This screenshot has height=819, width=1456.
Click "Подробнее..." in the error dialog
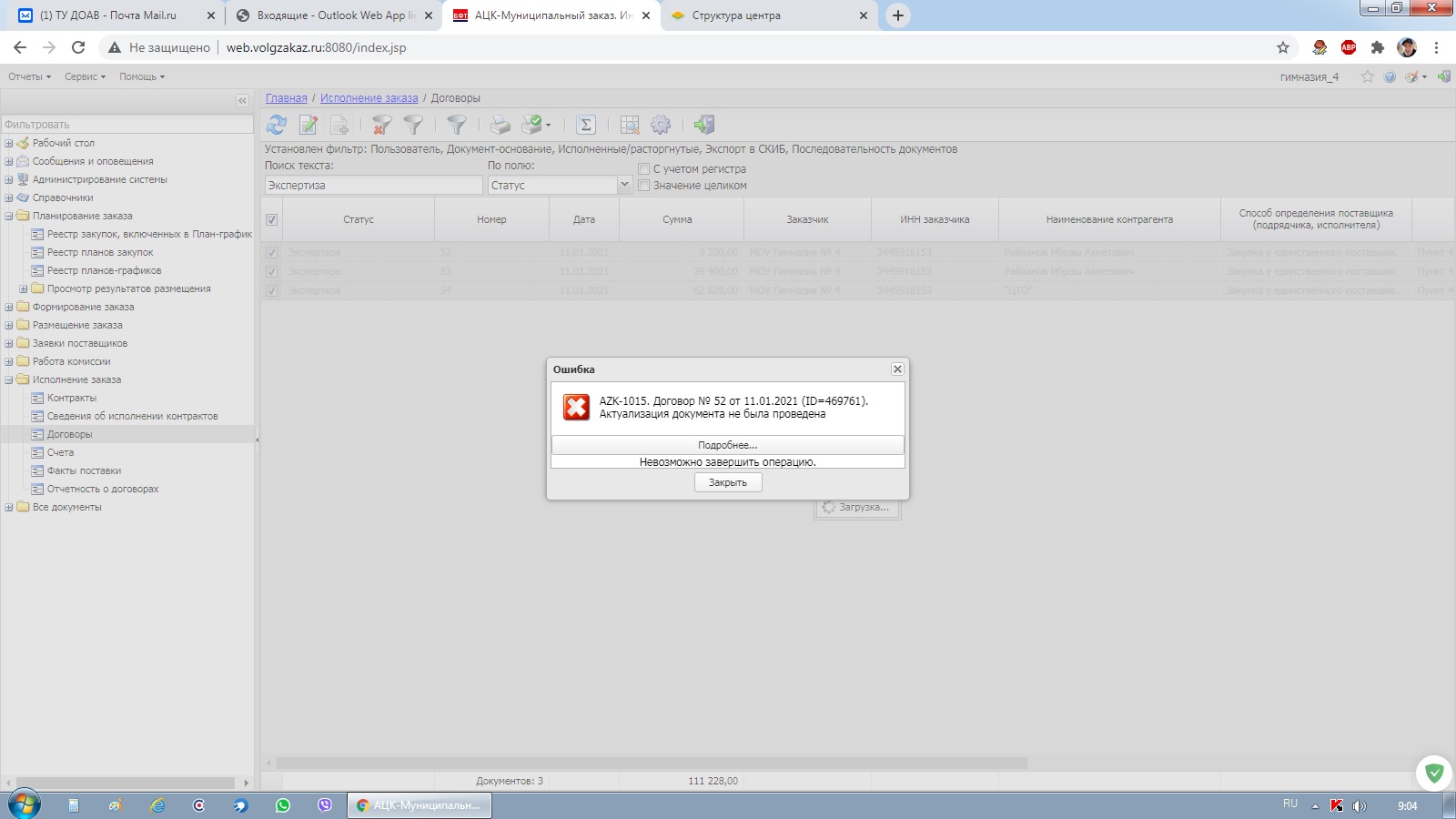pyautogui.click(x=727, y=445)
